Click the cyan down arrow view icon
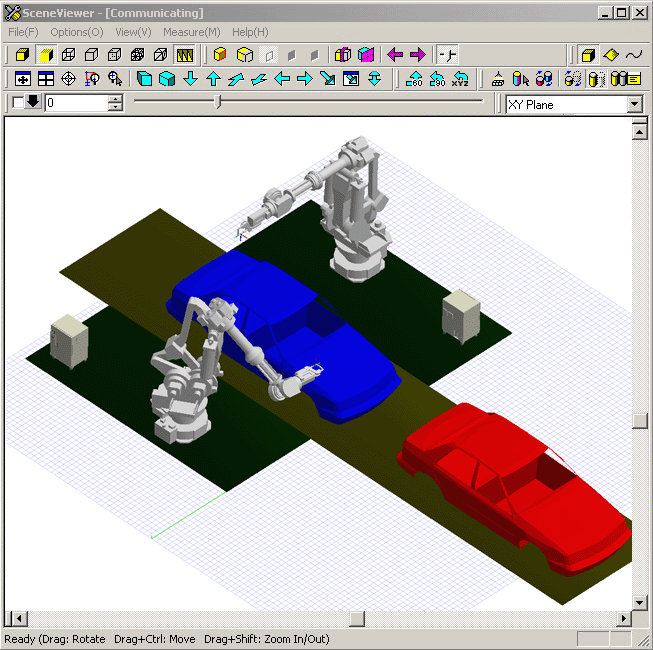 tap(190, 79)
